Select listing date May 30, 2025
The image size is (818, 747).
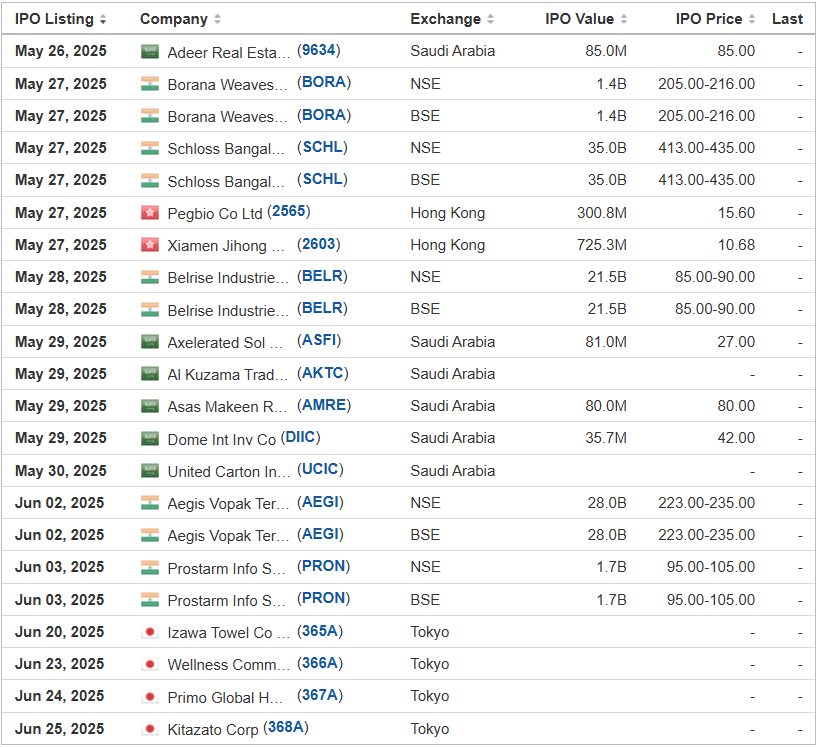pyautogui.click(x=61, y=471)
